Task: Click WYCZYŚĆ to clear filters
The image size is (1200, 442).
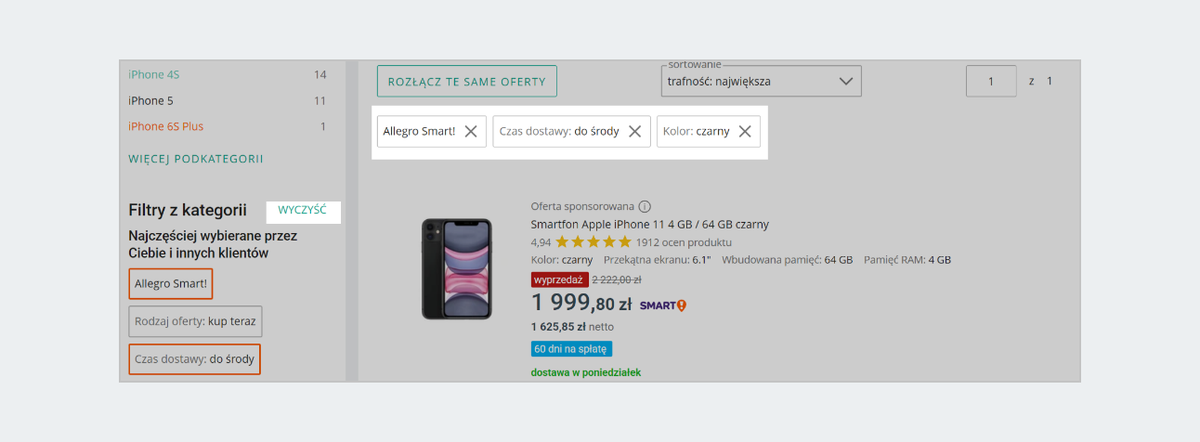Action: [x=302, y=210]
